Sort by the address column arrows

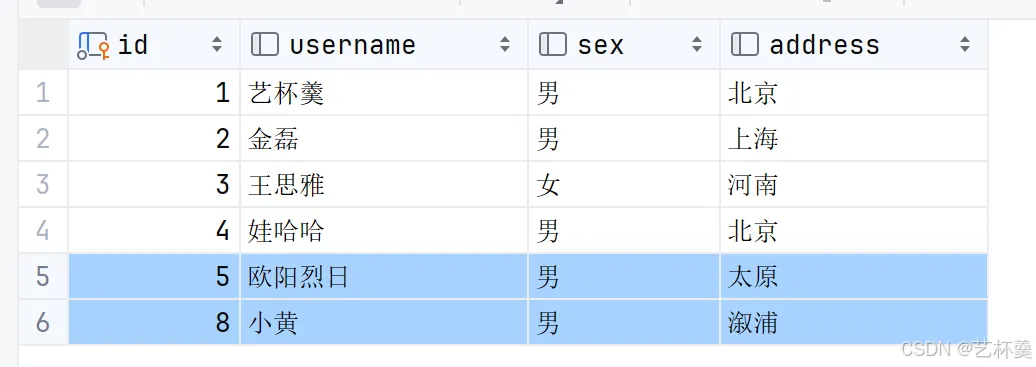tap(965, 44)
